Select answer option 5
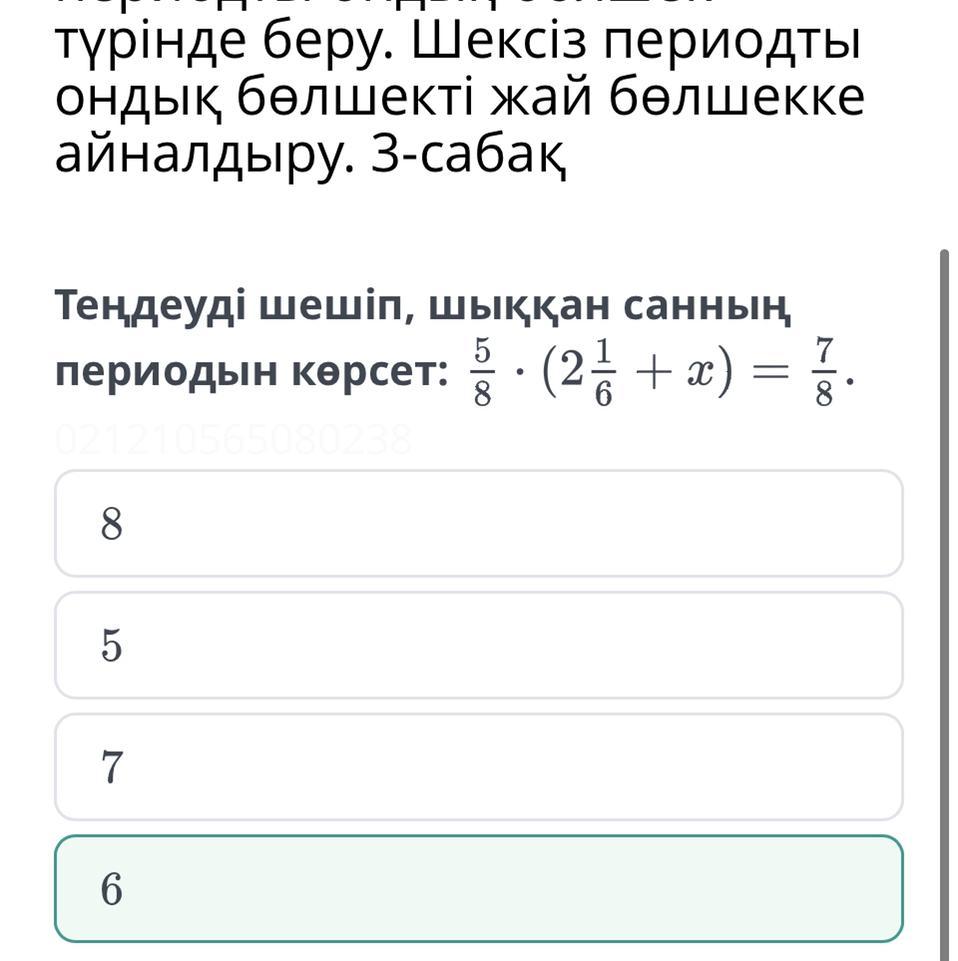This screenshot has width=958, height=961. 478,646
